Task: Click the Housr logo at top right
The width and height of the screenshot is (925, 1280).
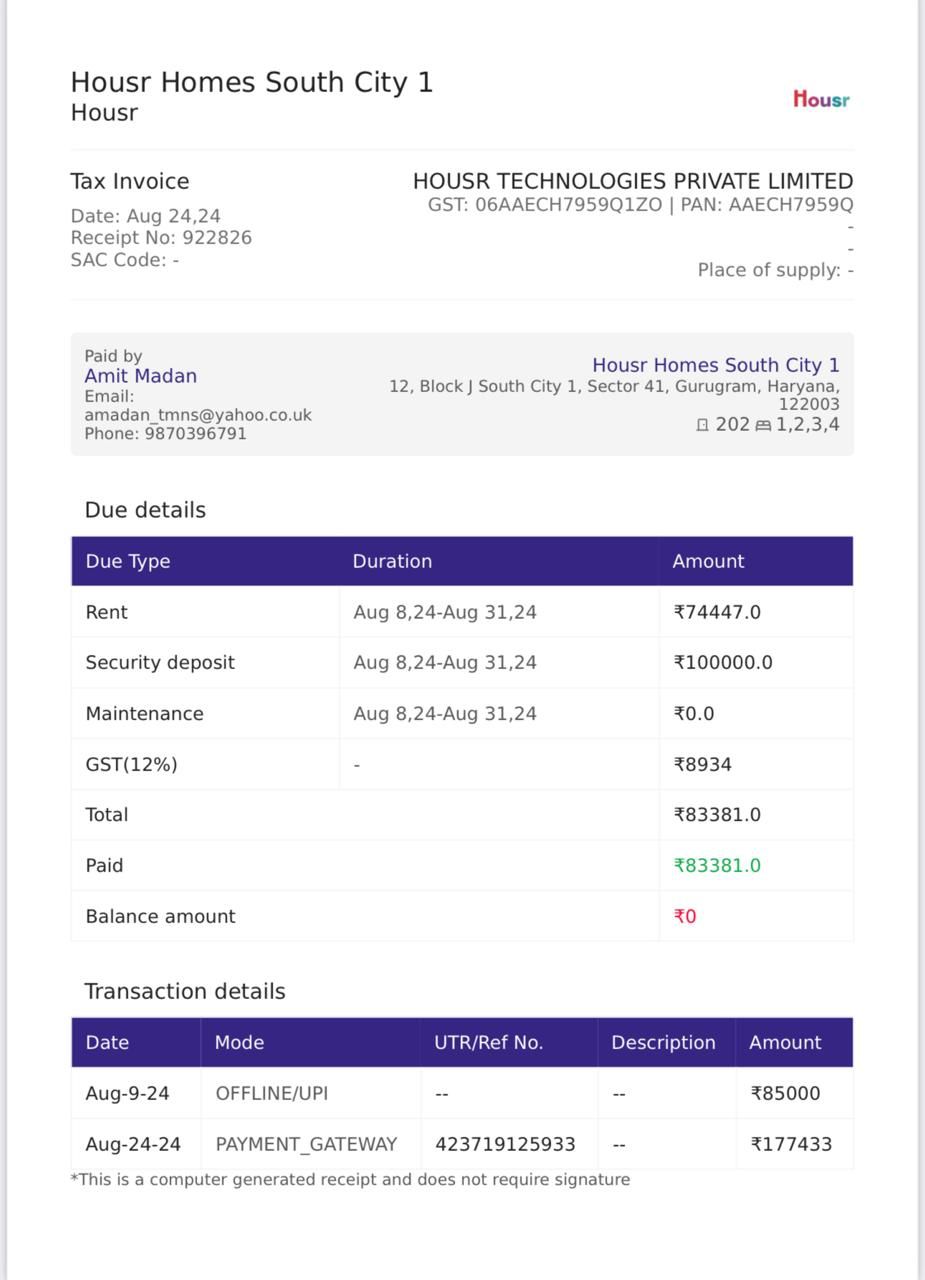Action: pos(821,99)
